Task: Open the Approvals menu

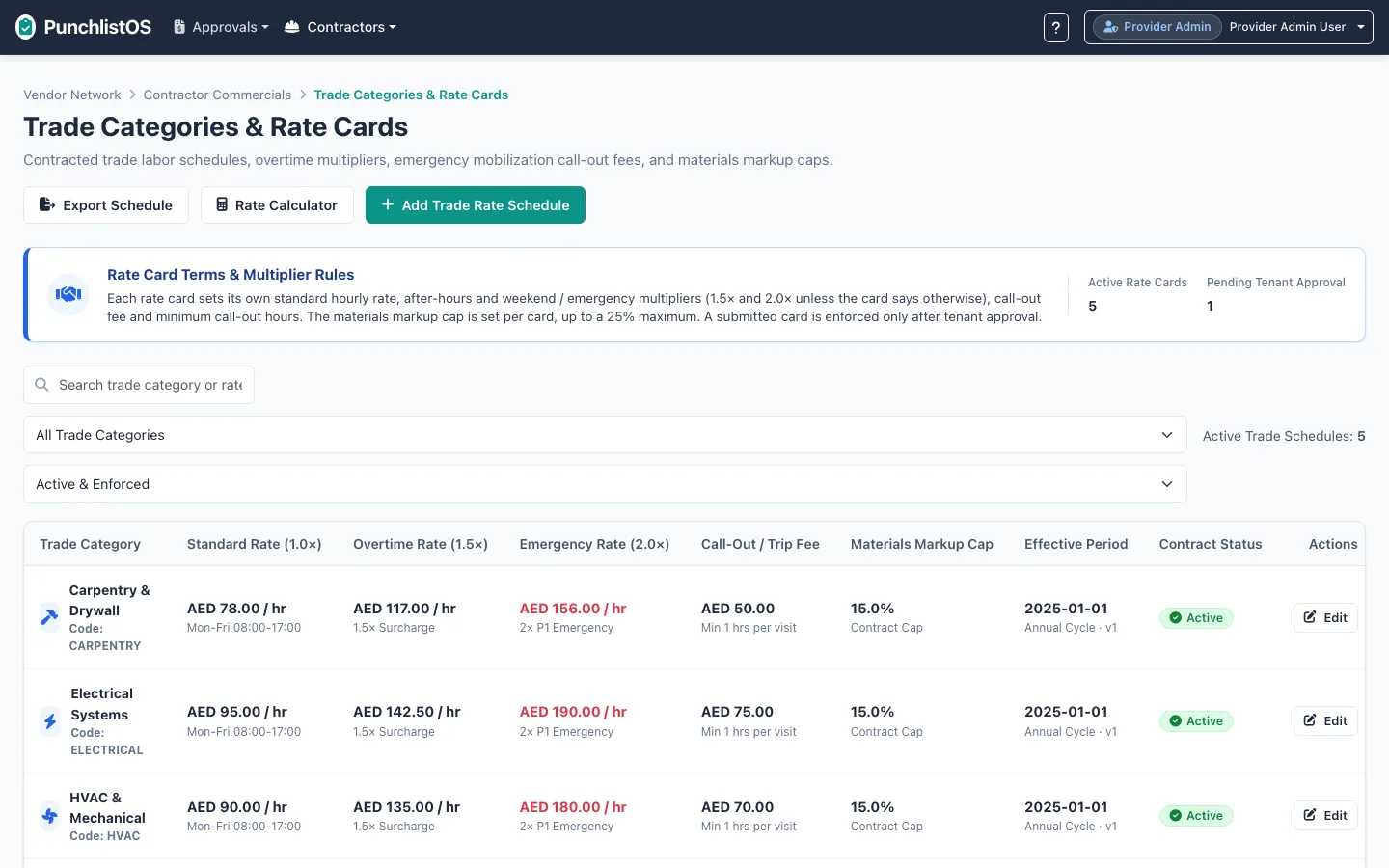Action: click(221, 27)
